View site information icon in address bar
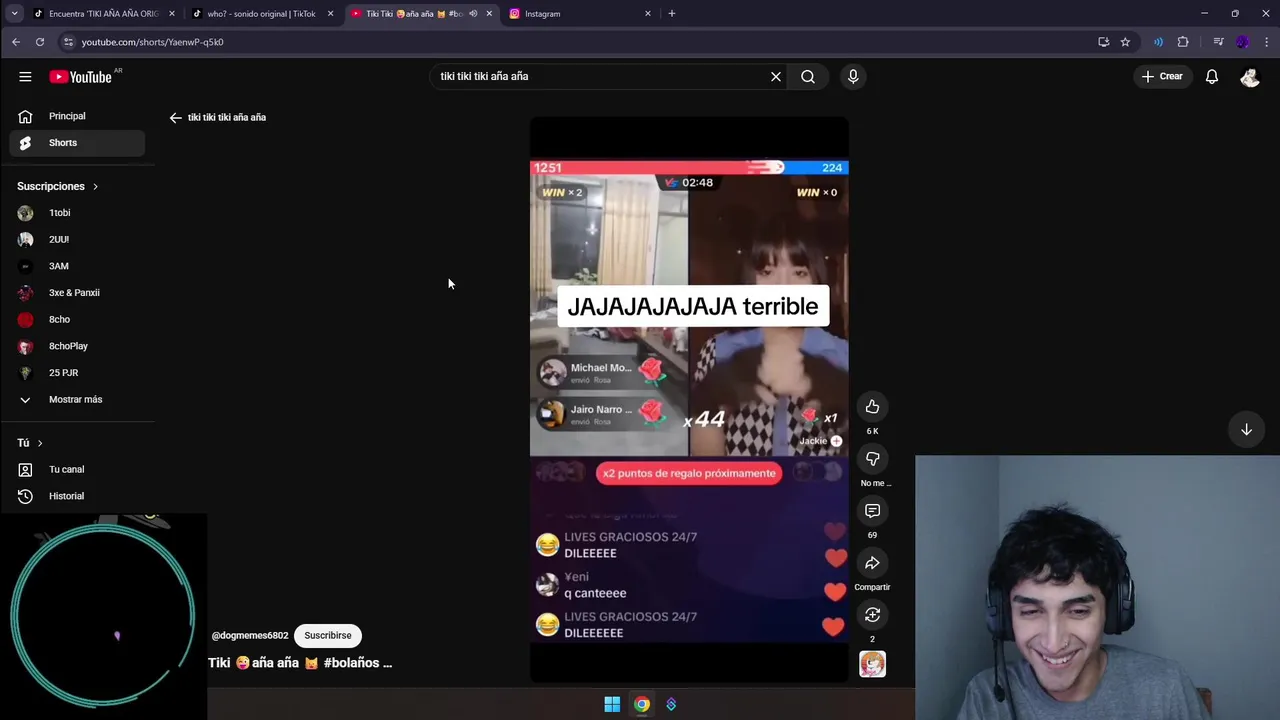The height and width of the screenshot is (720, 1280). pyautogui.click(x=67, y=42)
